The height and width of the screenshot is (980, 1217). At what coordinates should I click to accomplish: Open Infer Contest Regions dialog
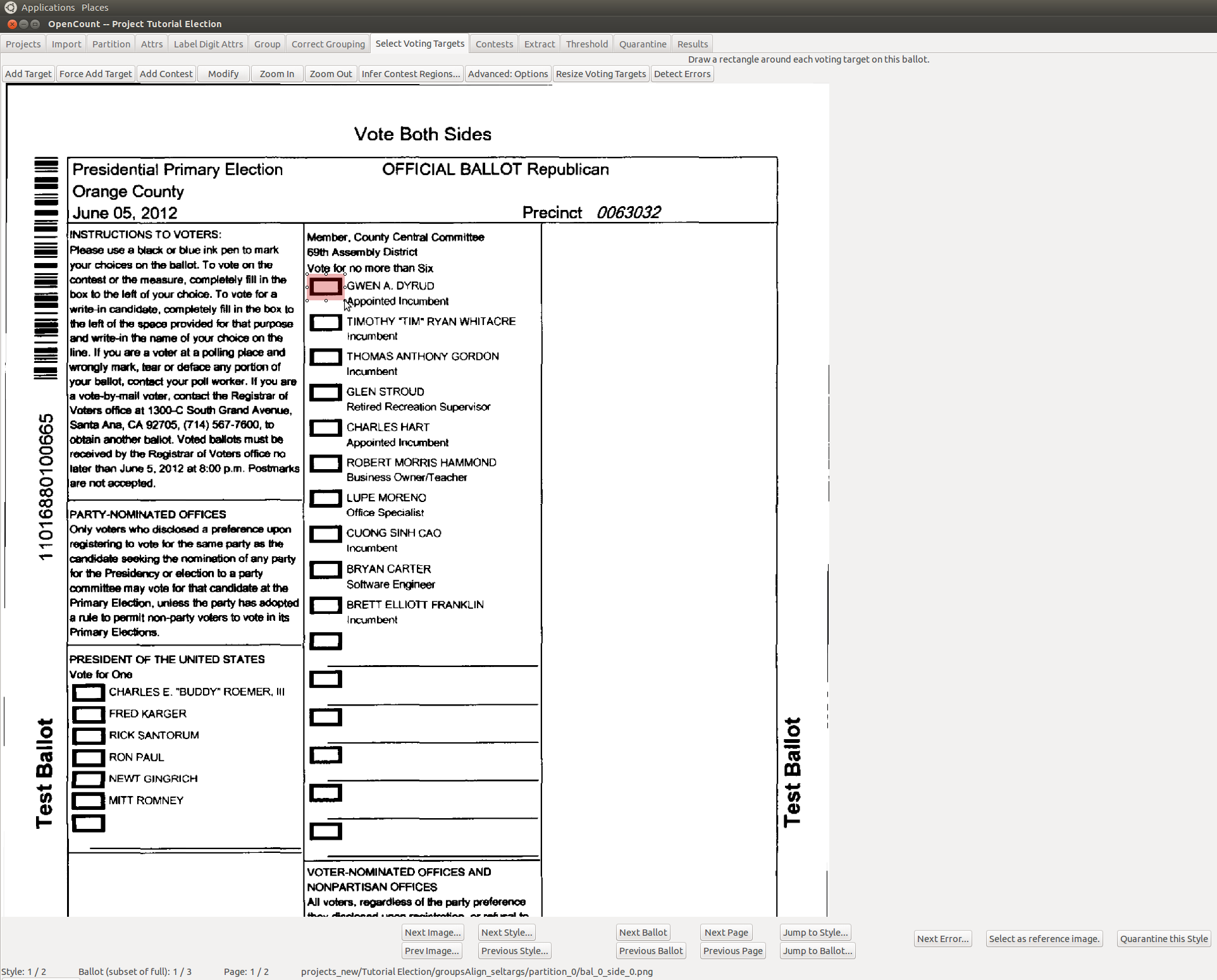(411, 74)
